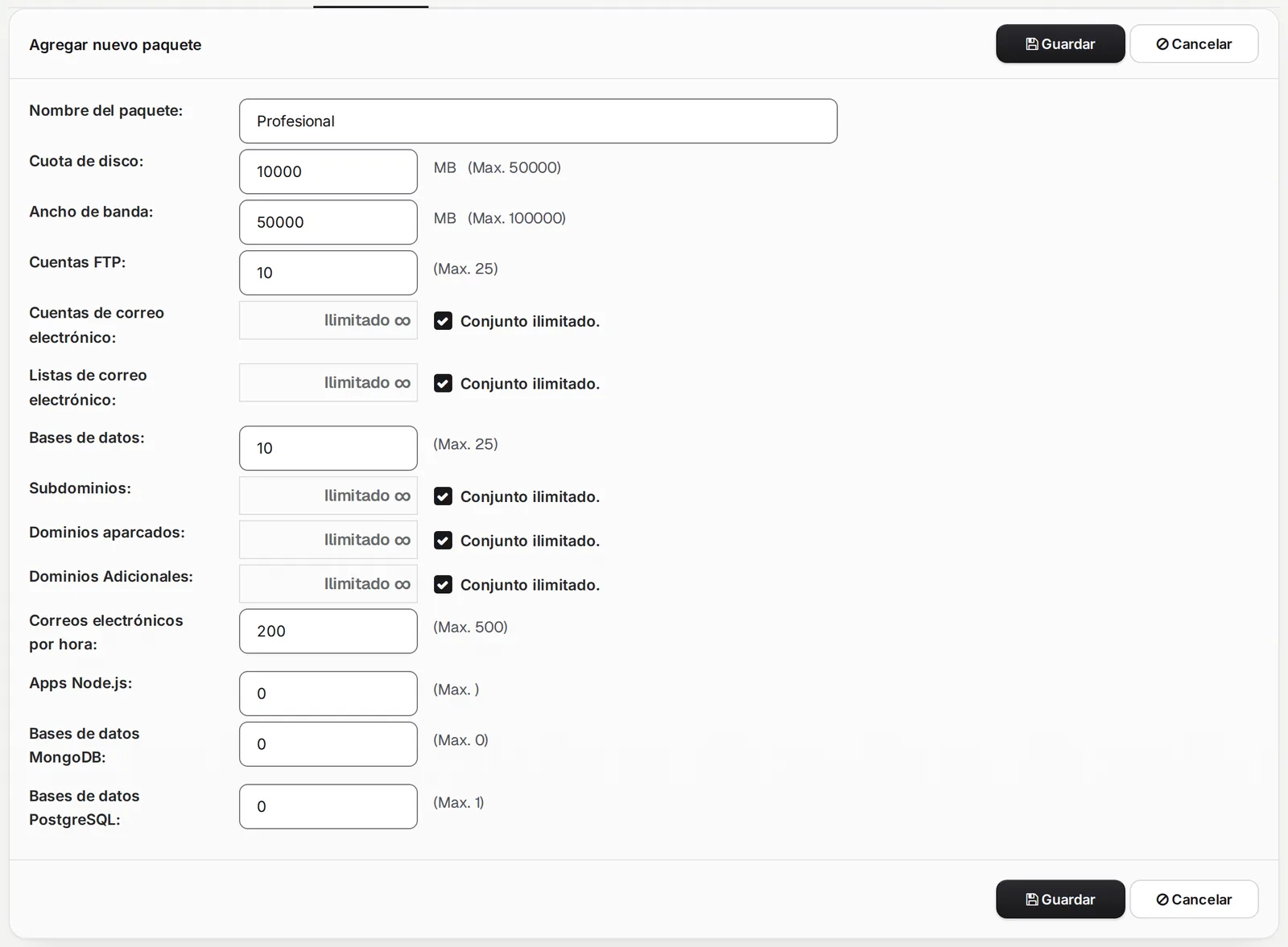Click 'Conjunto ilimitado.' label beside Subdominios
1288x947 pixels.
530,496
